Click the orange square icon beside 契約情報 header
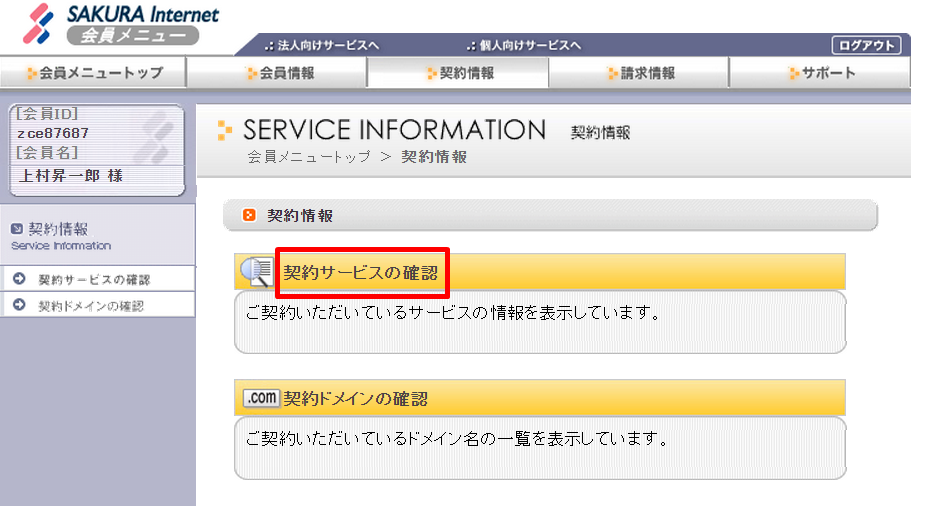937x506 pixels. click(x=249, y=215)
